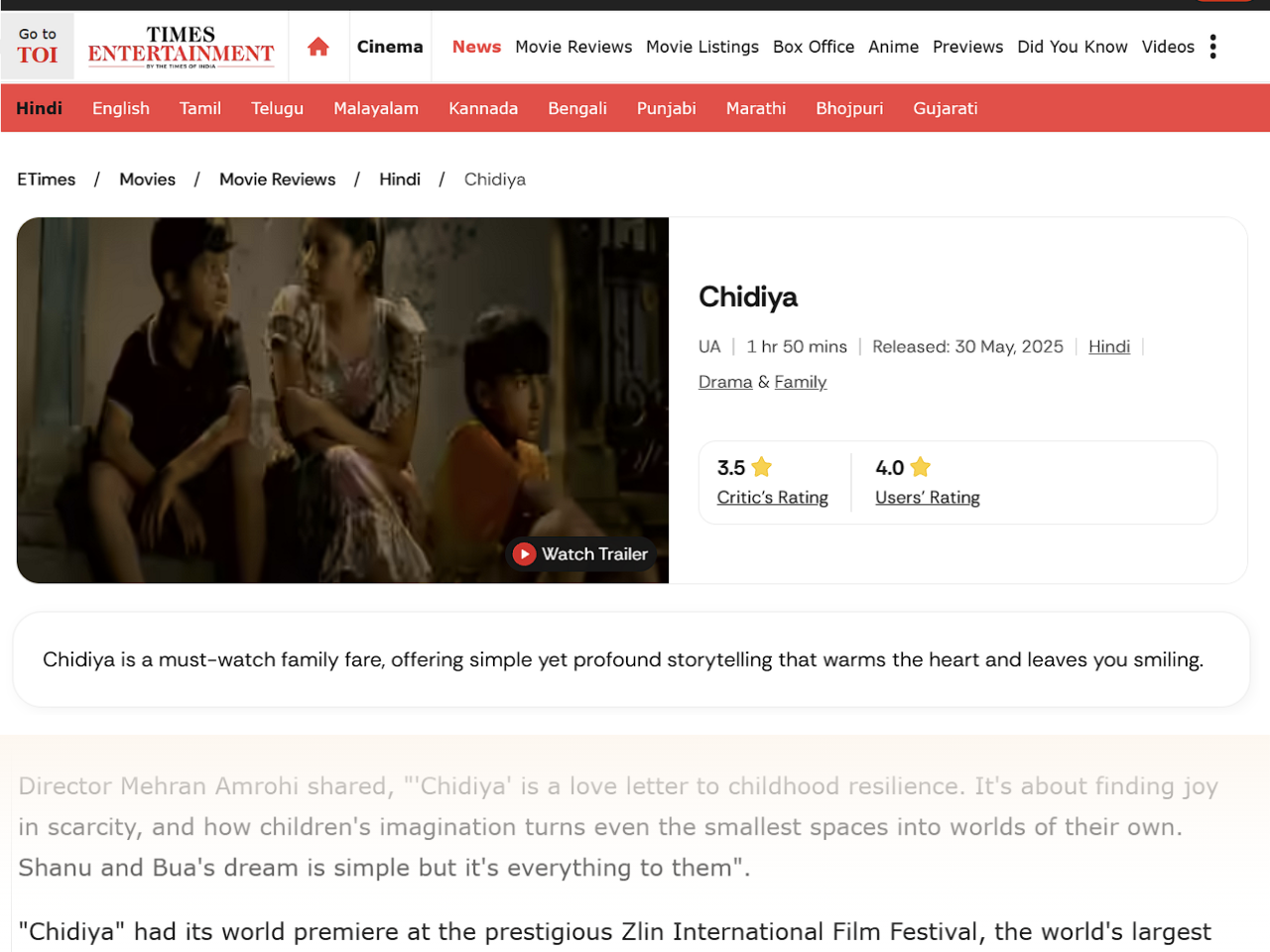Click the Users' Rating star icon

(x=921, y=467)
